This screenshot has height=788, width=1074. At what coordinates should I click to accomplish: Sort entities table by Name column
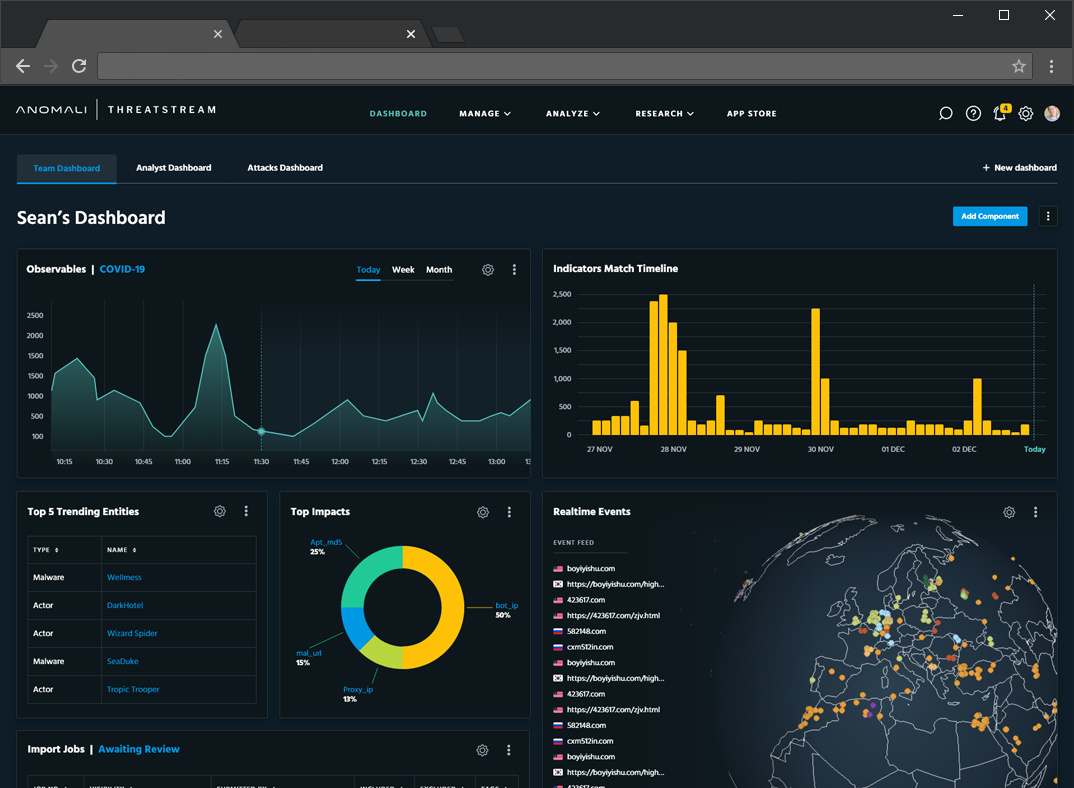point(122,550)
